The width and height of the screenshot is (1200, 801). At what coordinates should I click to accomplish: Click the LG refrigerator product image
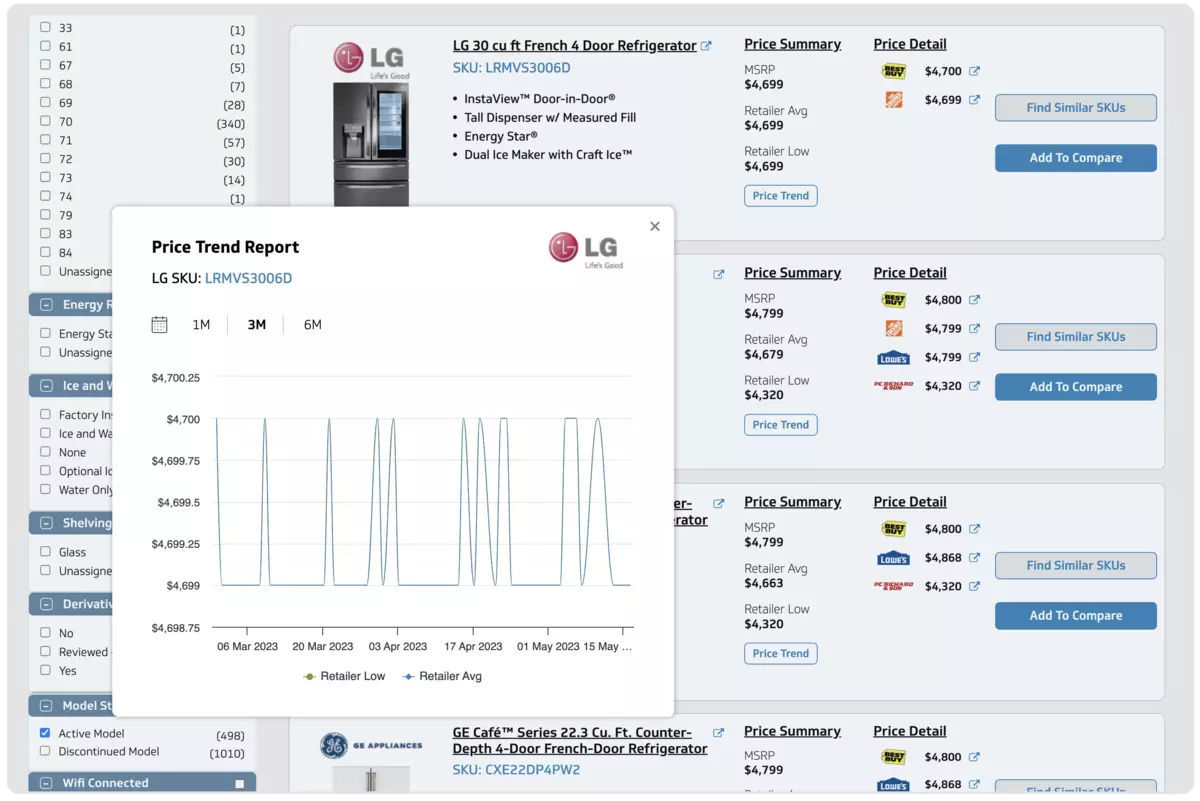click(371, 144)
